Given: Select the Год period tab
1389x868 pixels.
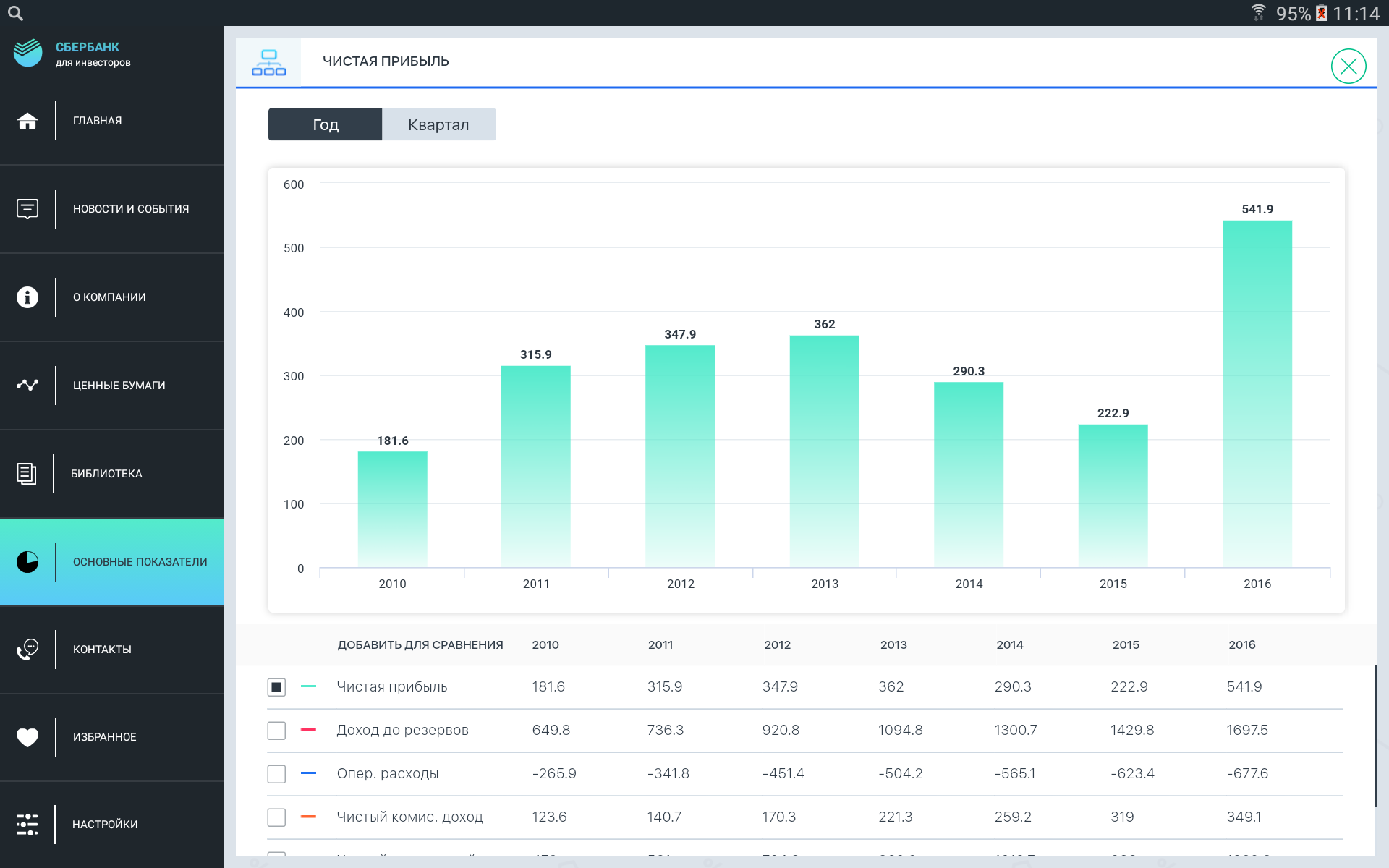Looking at the screenshot, I should point(325,124).
